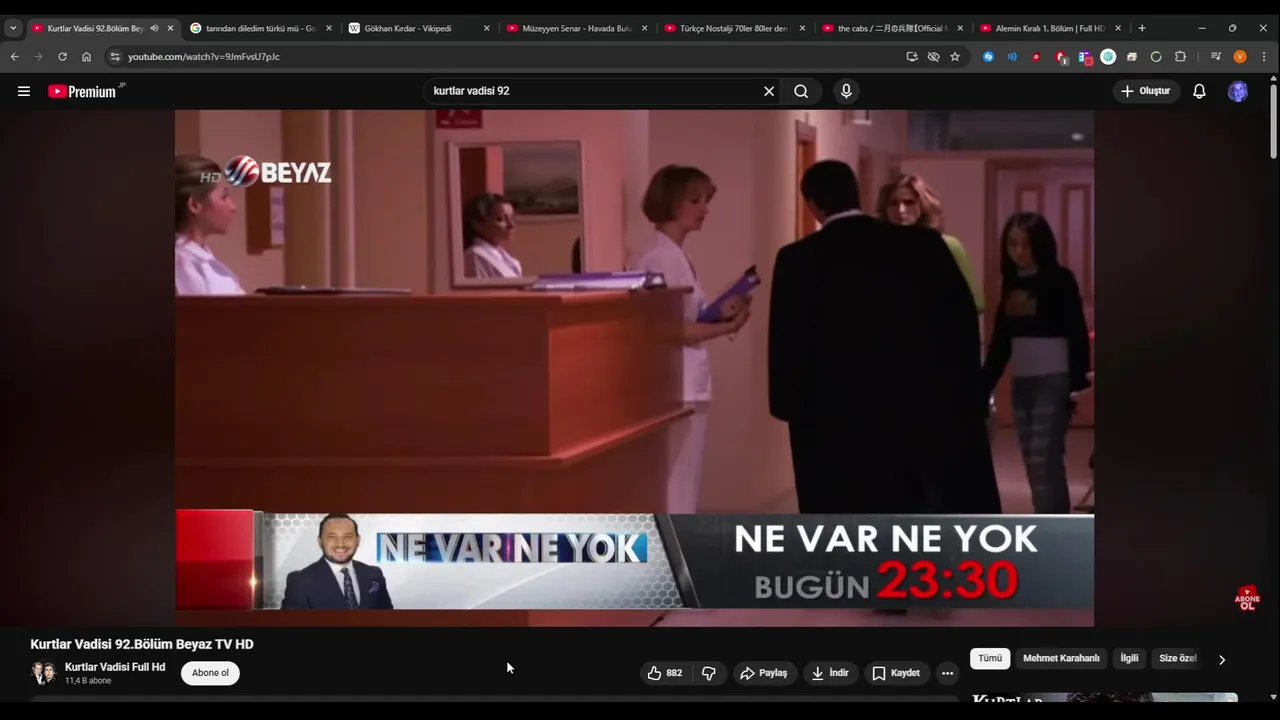
Task: Open more actions three-dot menu under the video
Action: [947, 673]
